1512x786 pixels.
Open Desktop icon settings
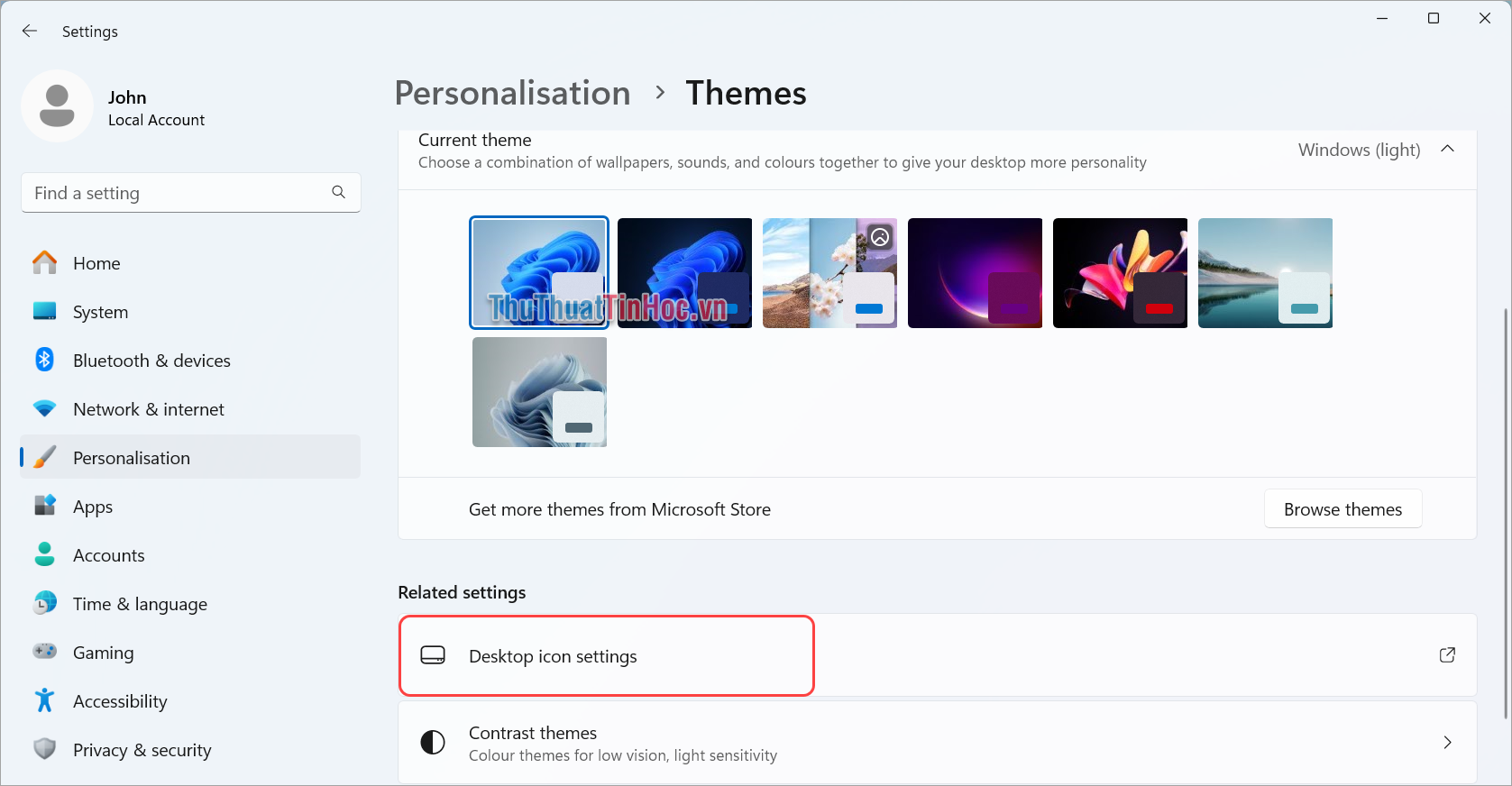coord(606,655)
